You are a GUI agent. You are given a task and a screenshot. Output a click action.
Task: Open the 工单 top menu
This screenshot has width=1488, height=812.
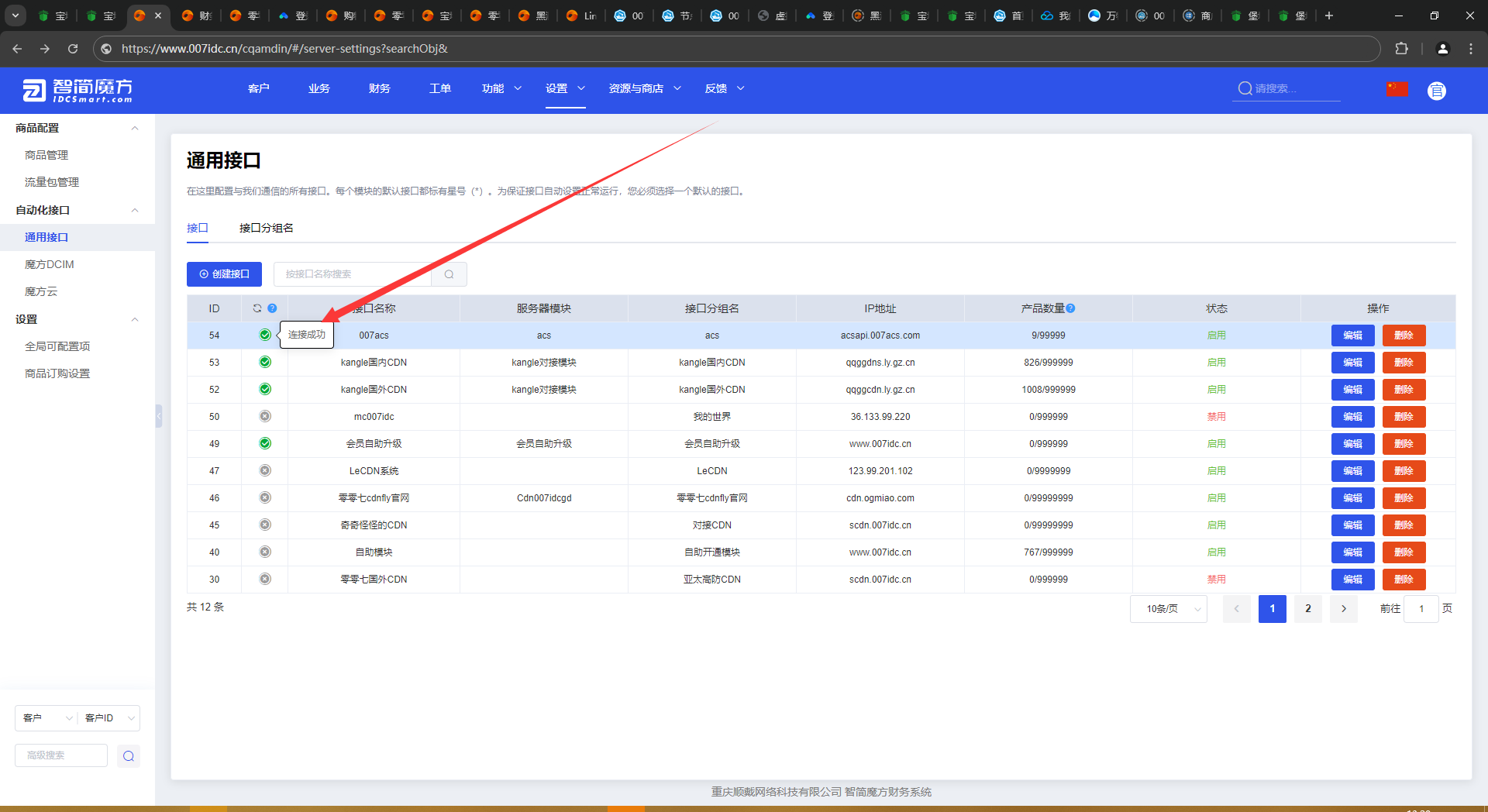tap(440, 88)
